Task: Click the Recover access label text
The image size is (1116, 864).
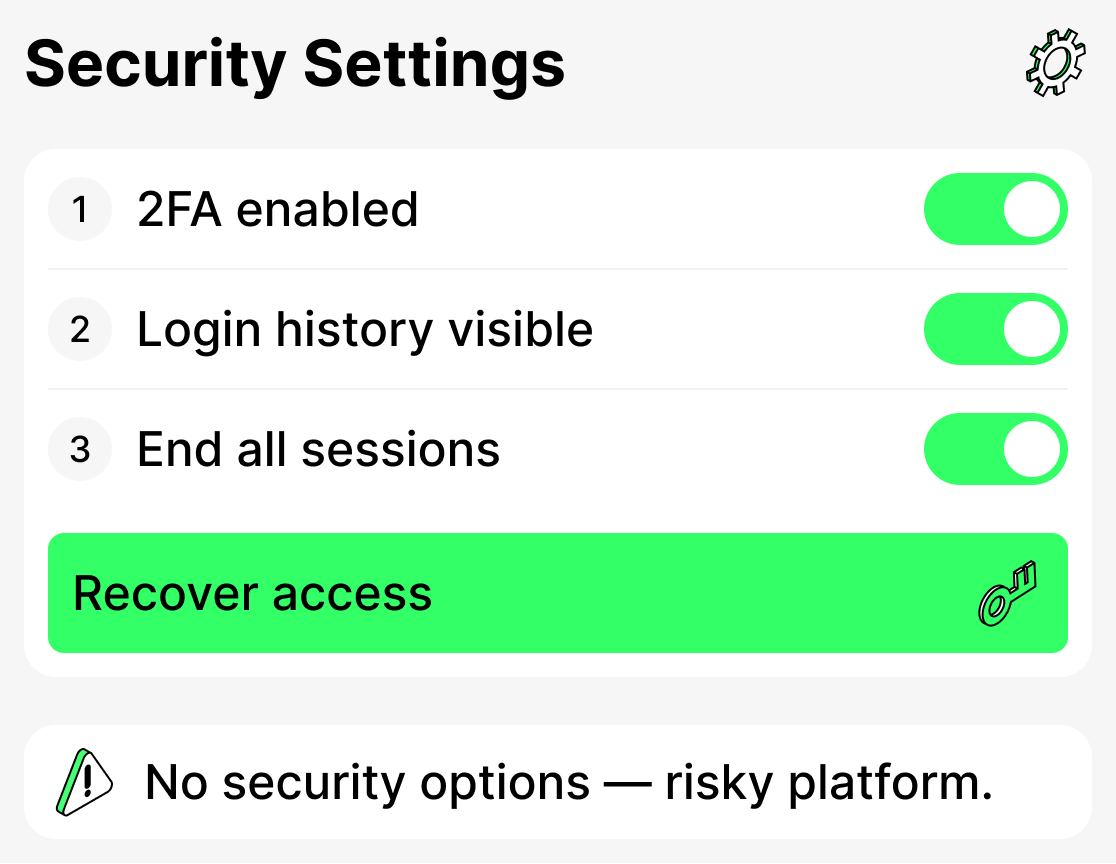Action: pyautogui.click(x=250, y=594)
